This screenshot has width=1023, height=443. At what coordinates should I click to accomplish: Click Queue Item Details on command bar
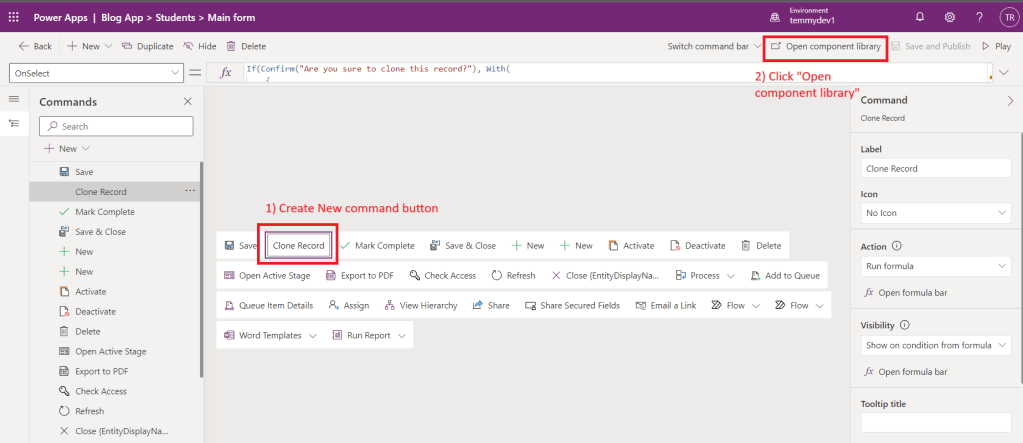[x=268, y=305]
